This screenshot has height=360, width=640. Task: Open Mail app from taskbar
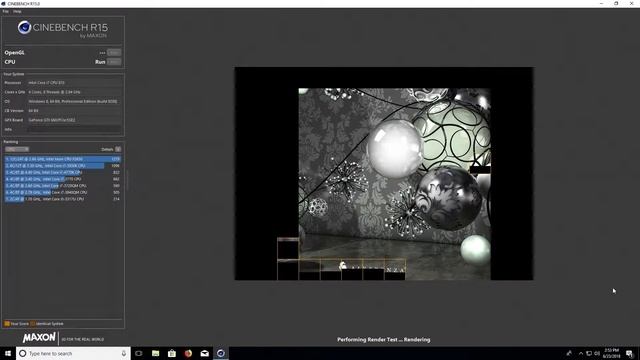point(204,353)
